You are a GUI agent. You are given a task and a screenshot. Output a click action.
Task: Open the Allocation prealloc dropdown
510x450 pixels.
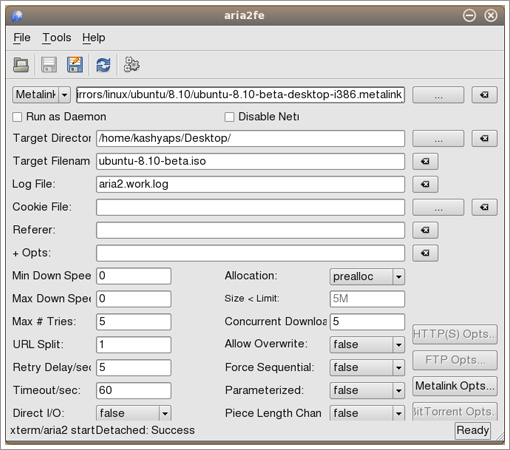coord(367,277)
